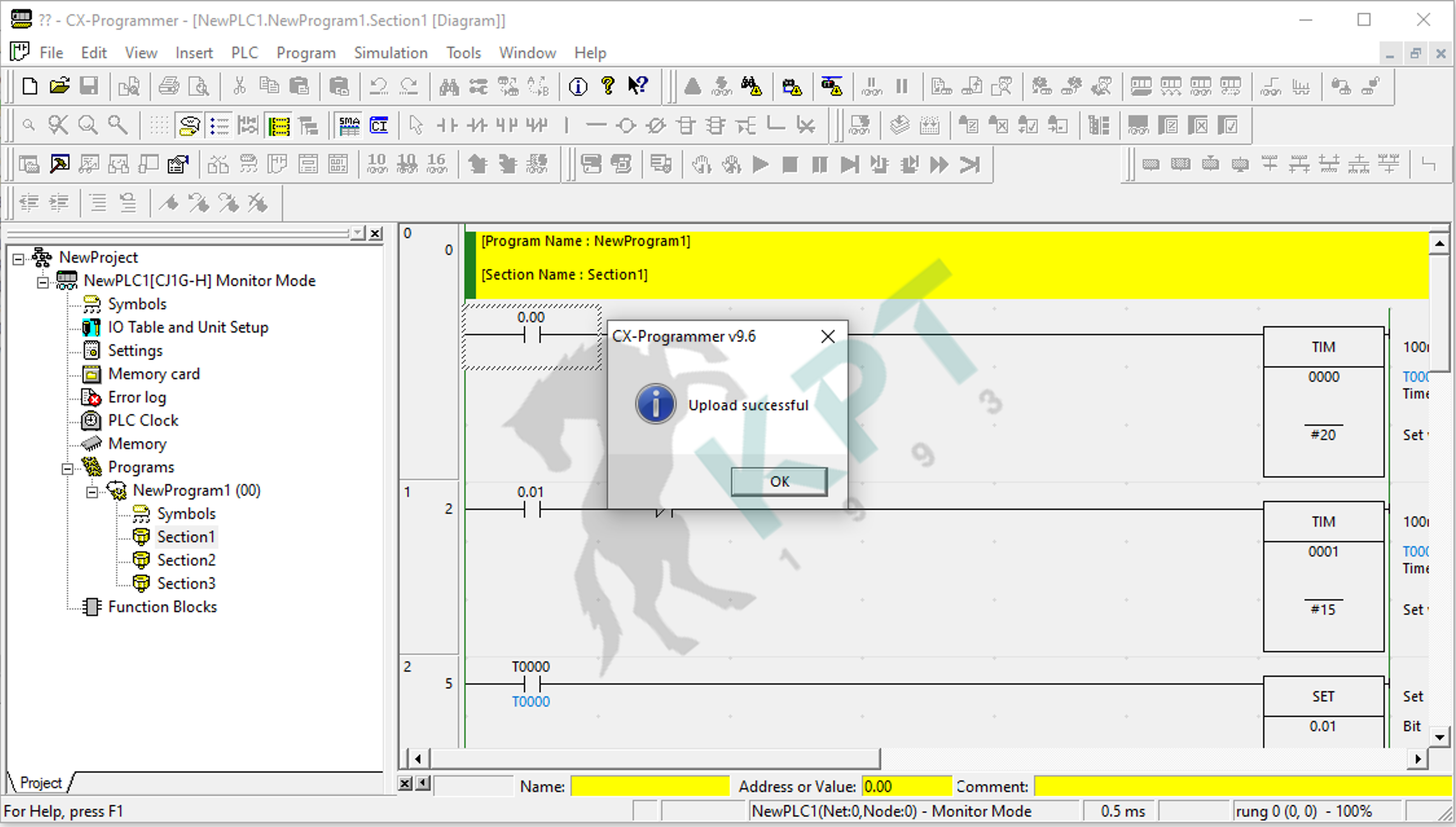The width and height of the screenshot is (1456, 827).
Task: Click the Continuous Step Run double-arrow button
Action: pyautogui.click(x=939, y=165)
